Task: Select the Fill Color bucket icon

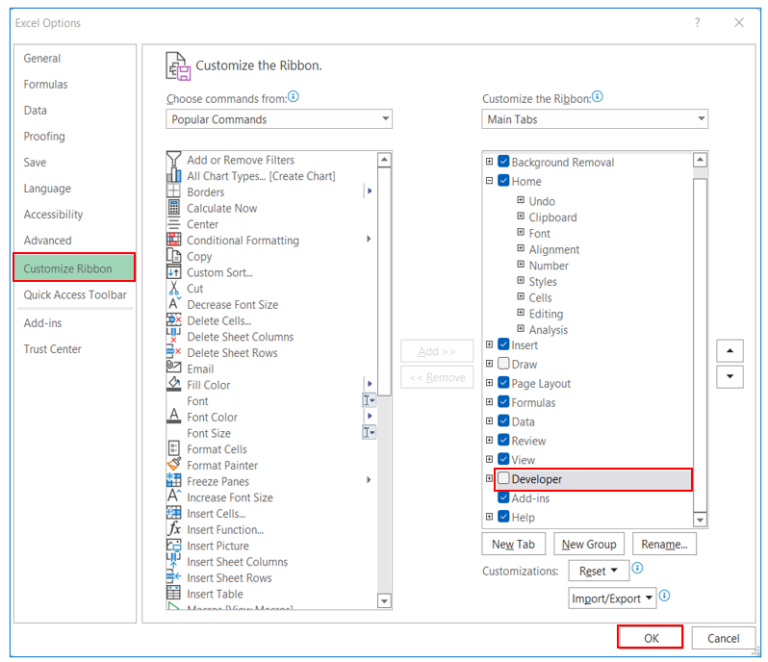Action: (x=174, y=384)
